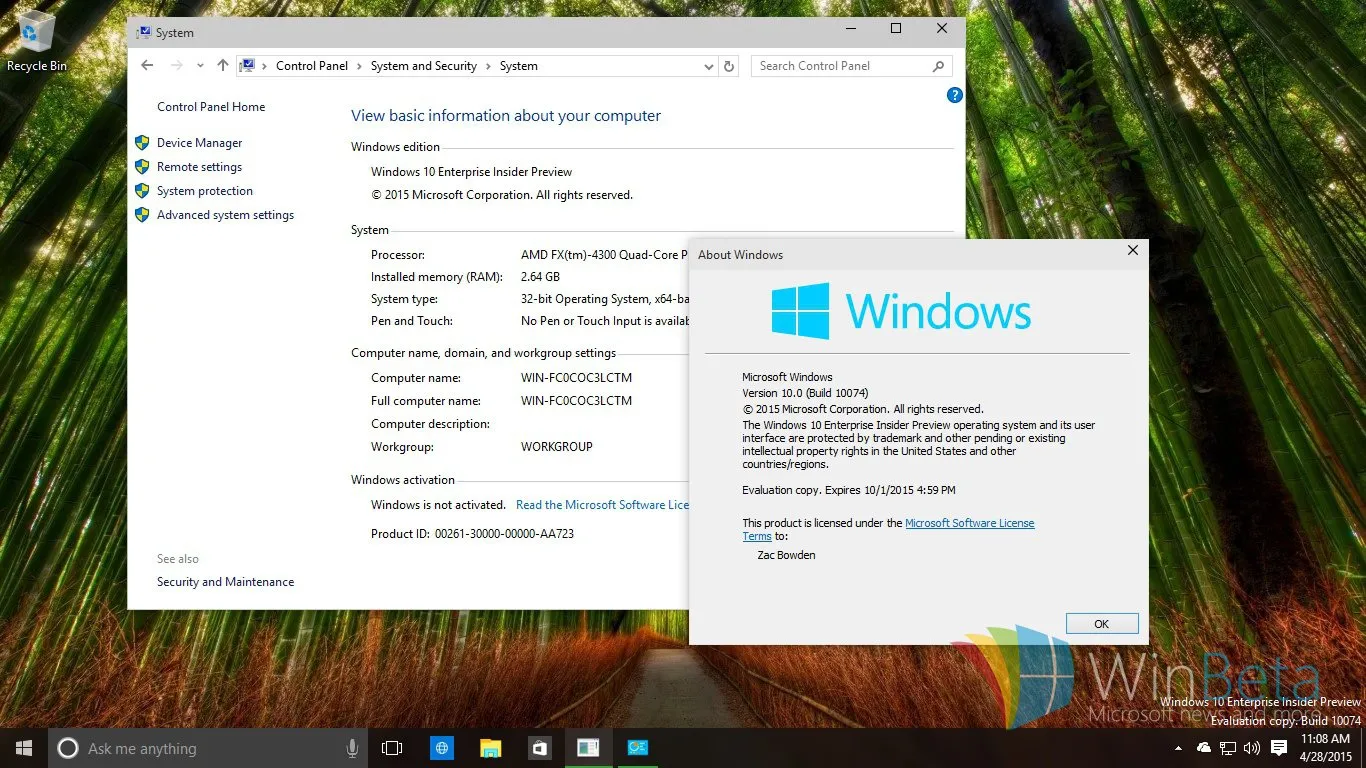The width and height of the screenshot is (1366, 768).
Task: Open the Store icon in taskbar
Action: [x=539, y=748]
